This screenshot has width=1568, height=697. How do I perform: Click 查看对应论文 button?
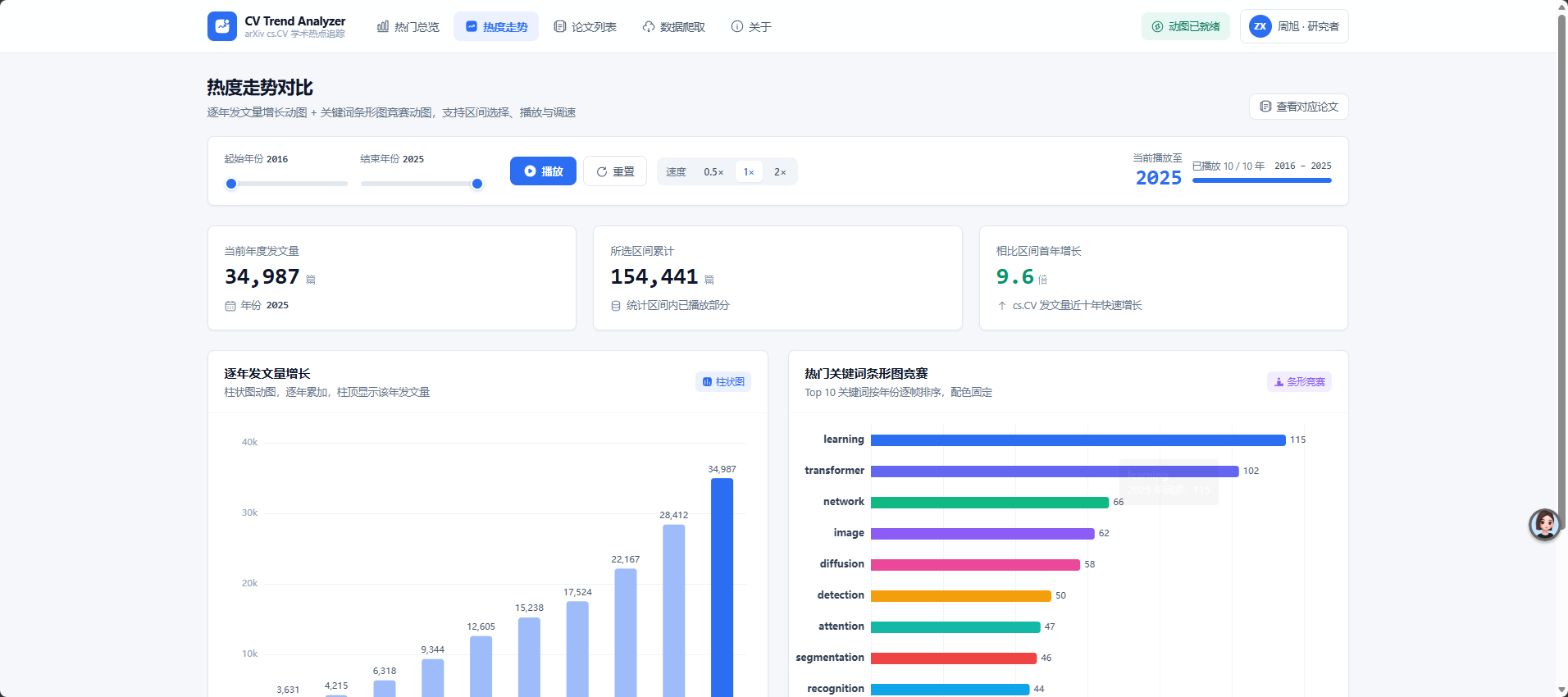click(x=1299, y=107)
